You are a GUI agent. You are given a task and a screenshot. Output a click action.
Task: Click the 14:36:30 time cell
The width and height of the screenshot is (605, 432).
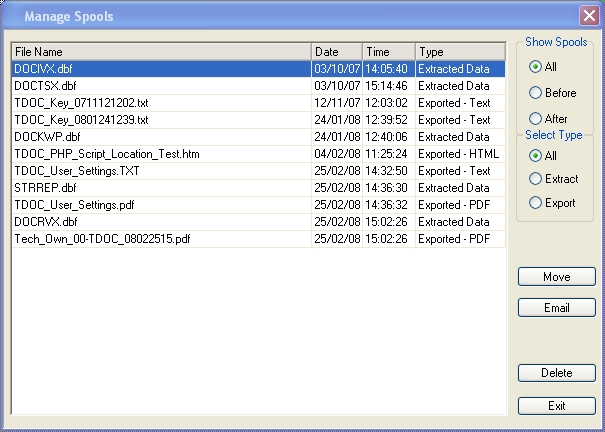389,188
